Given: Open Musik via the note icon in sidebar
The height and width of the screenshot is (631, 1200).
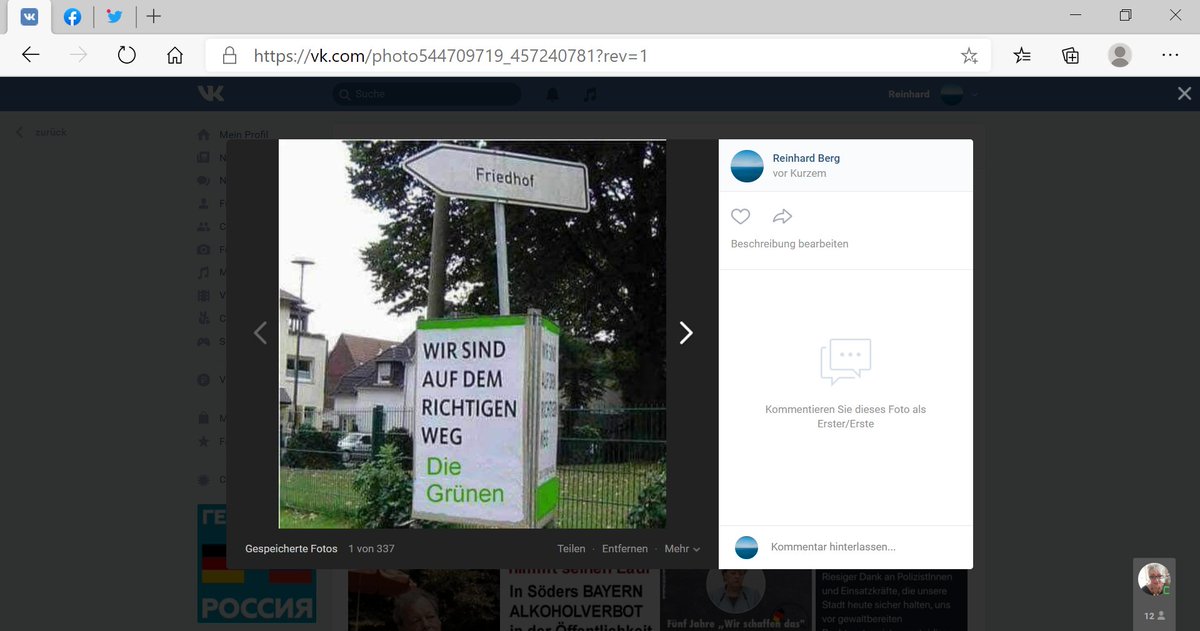Looking at the screenshot, I should 205,272.
